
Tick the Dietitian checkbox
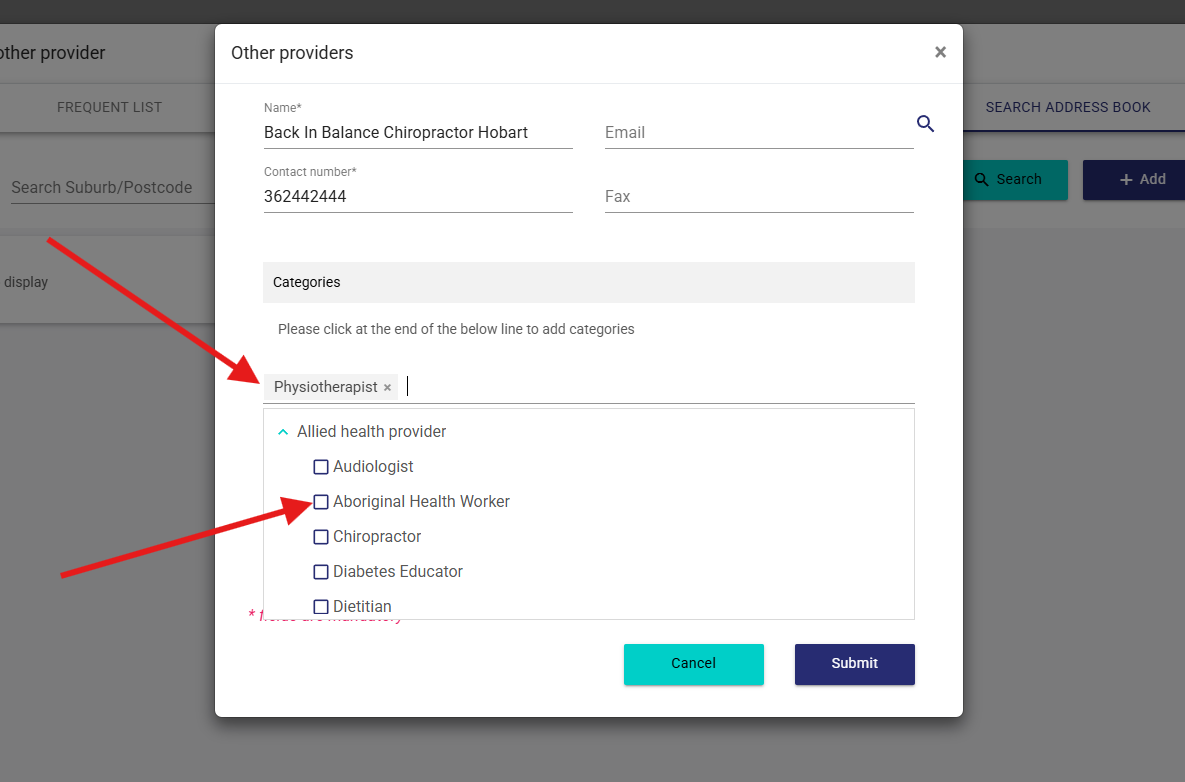coord(321,607)
